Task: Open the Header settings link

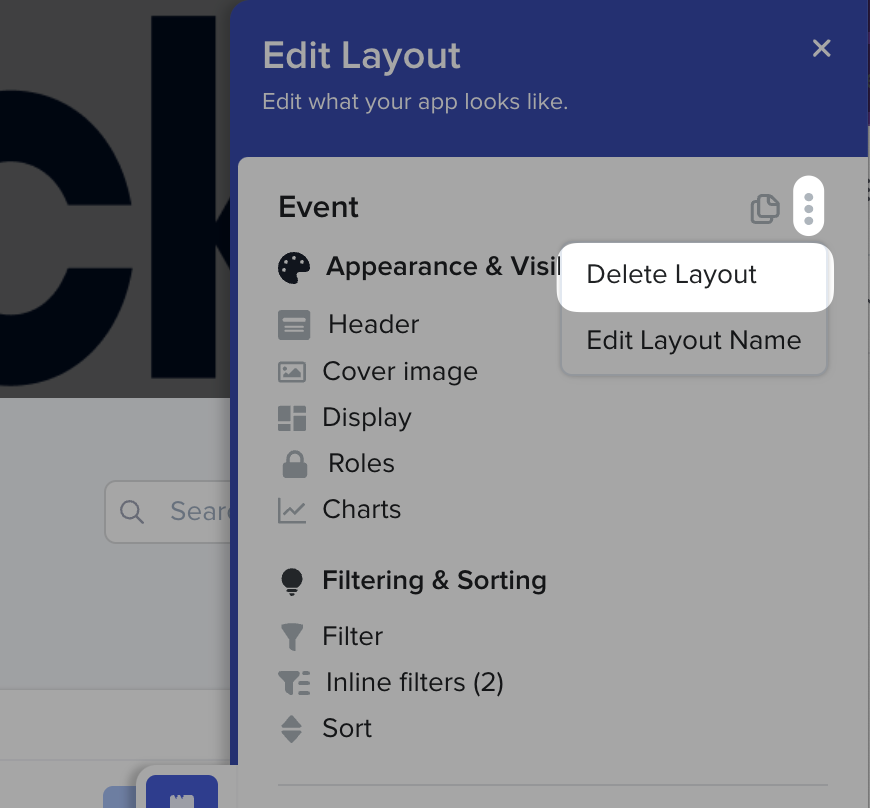Action: pos(373,325)
